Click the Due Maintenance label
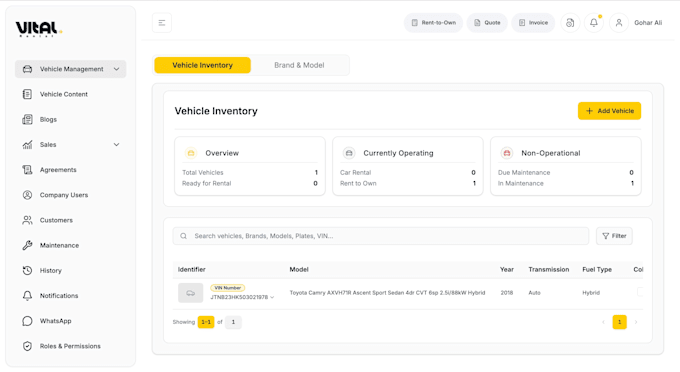Image resolution: width=680 pixels, height=372 pixels. pos(524,172)
